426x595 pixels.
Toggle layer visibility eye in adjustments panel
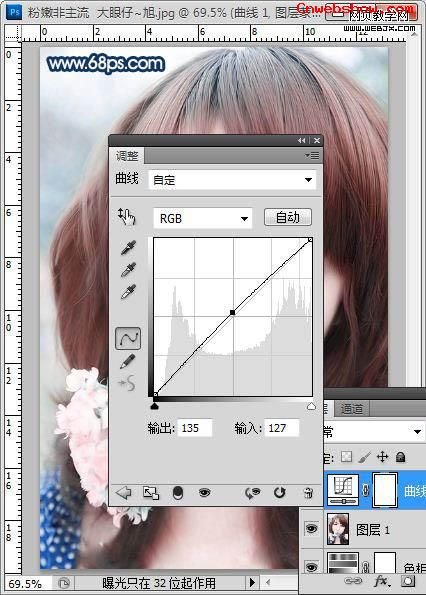[204, 493]
